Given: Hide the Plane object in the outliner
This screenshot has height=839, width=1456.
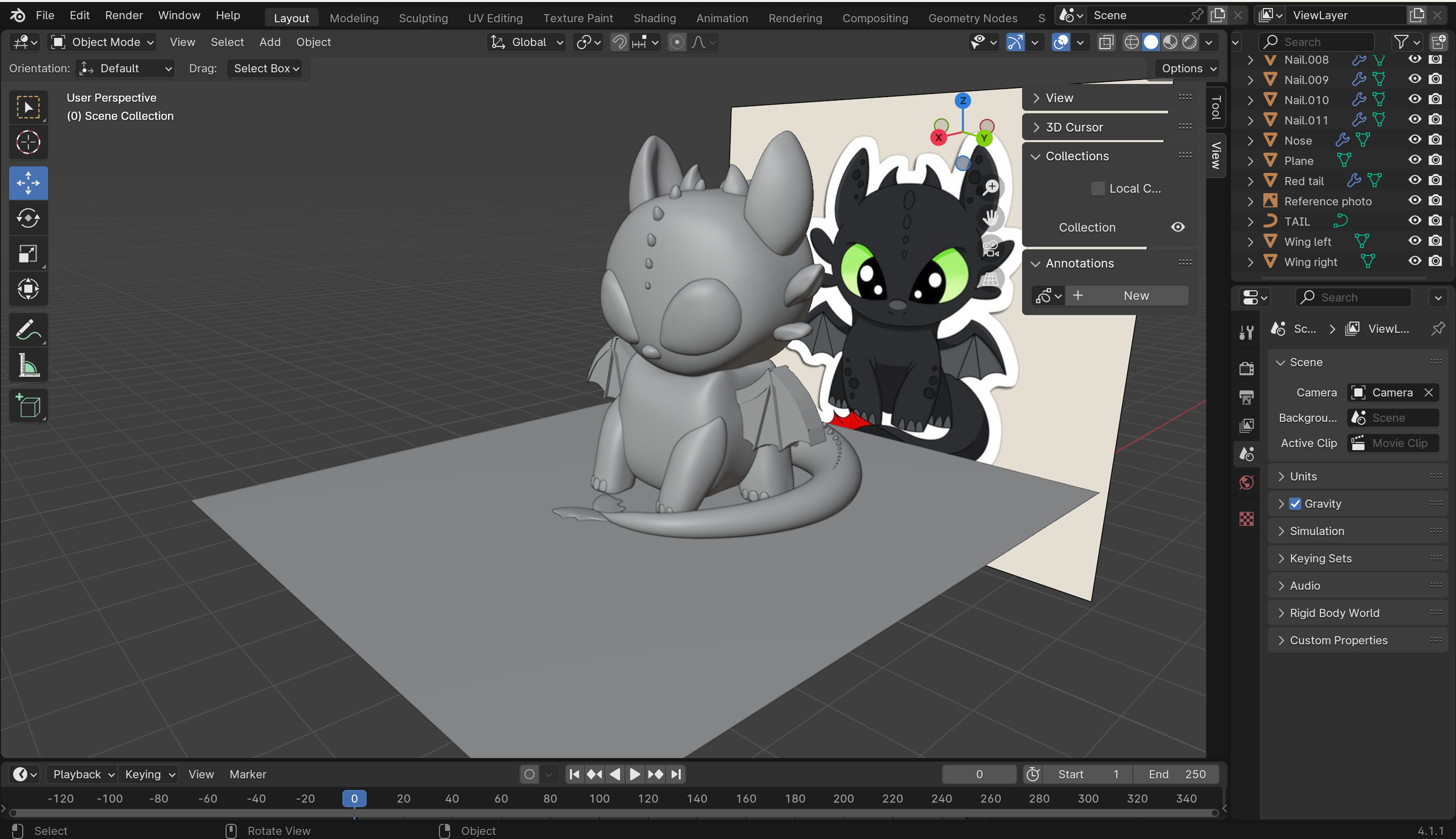Looking at the screenshot, I should 1414,159.
